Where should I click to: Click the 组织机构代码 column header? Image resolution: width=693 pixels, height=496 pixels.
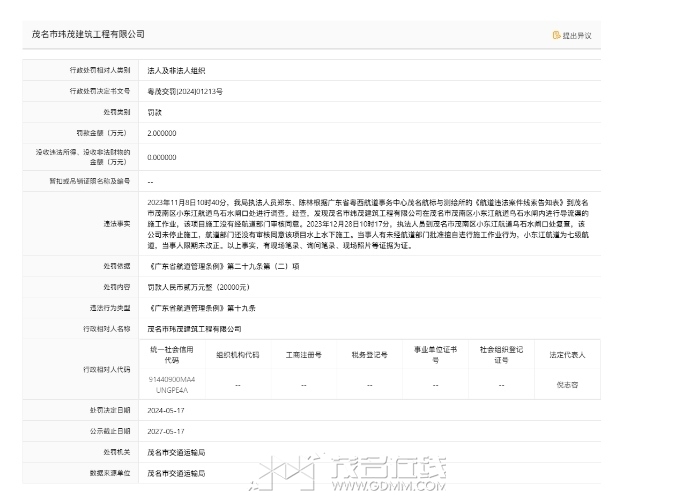(237, 354)
